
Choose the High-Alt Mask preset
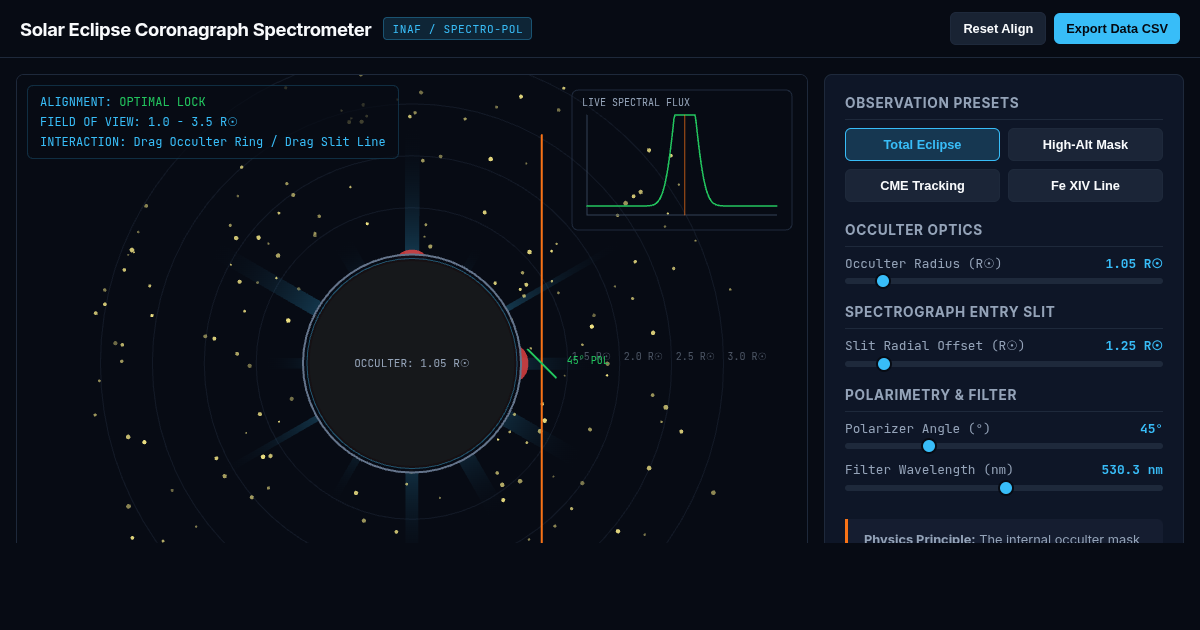point(1085,144)
